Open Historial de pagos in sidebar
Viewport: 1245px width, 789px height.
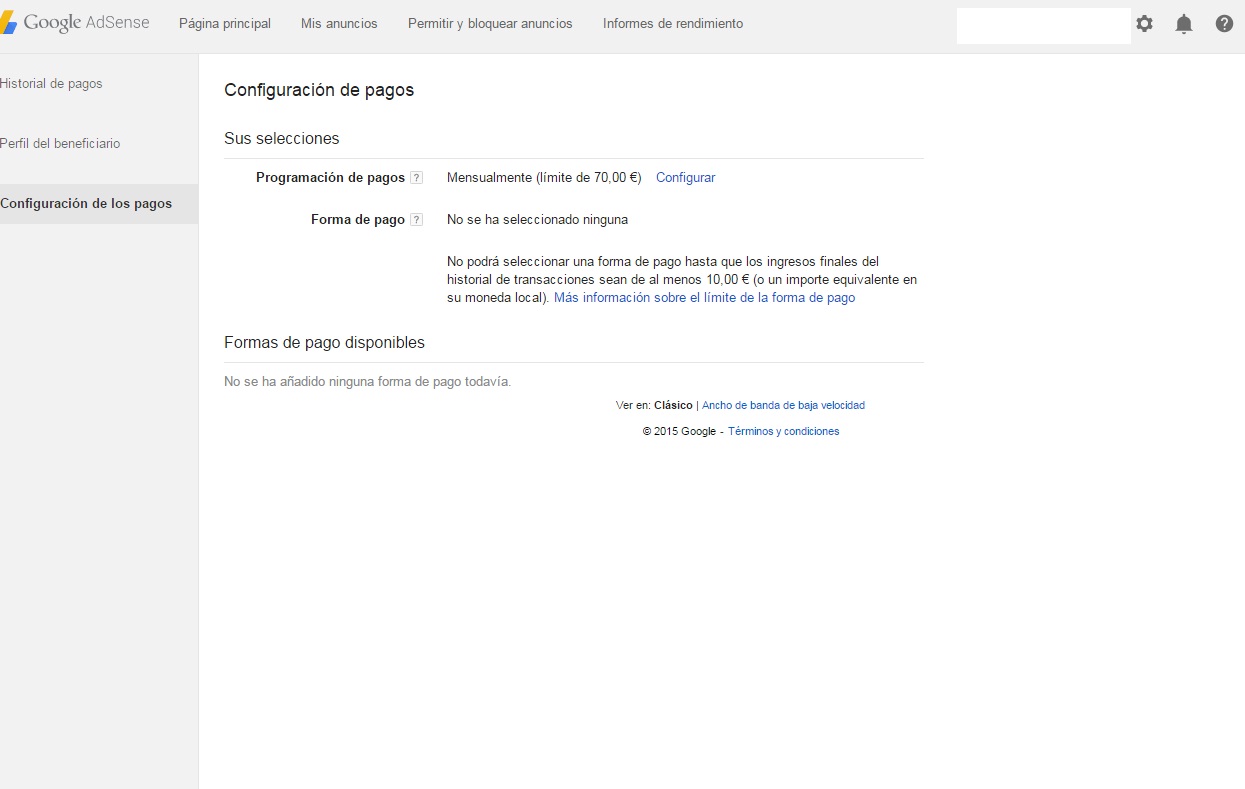[x=51, y=84]
